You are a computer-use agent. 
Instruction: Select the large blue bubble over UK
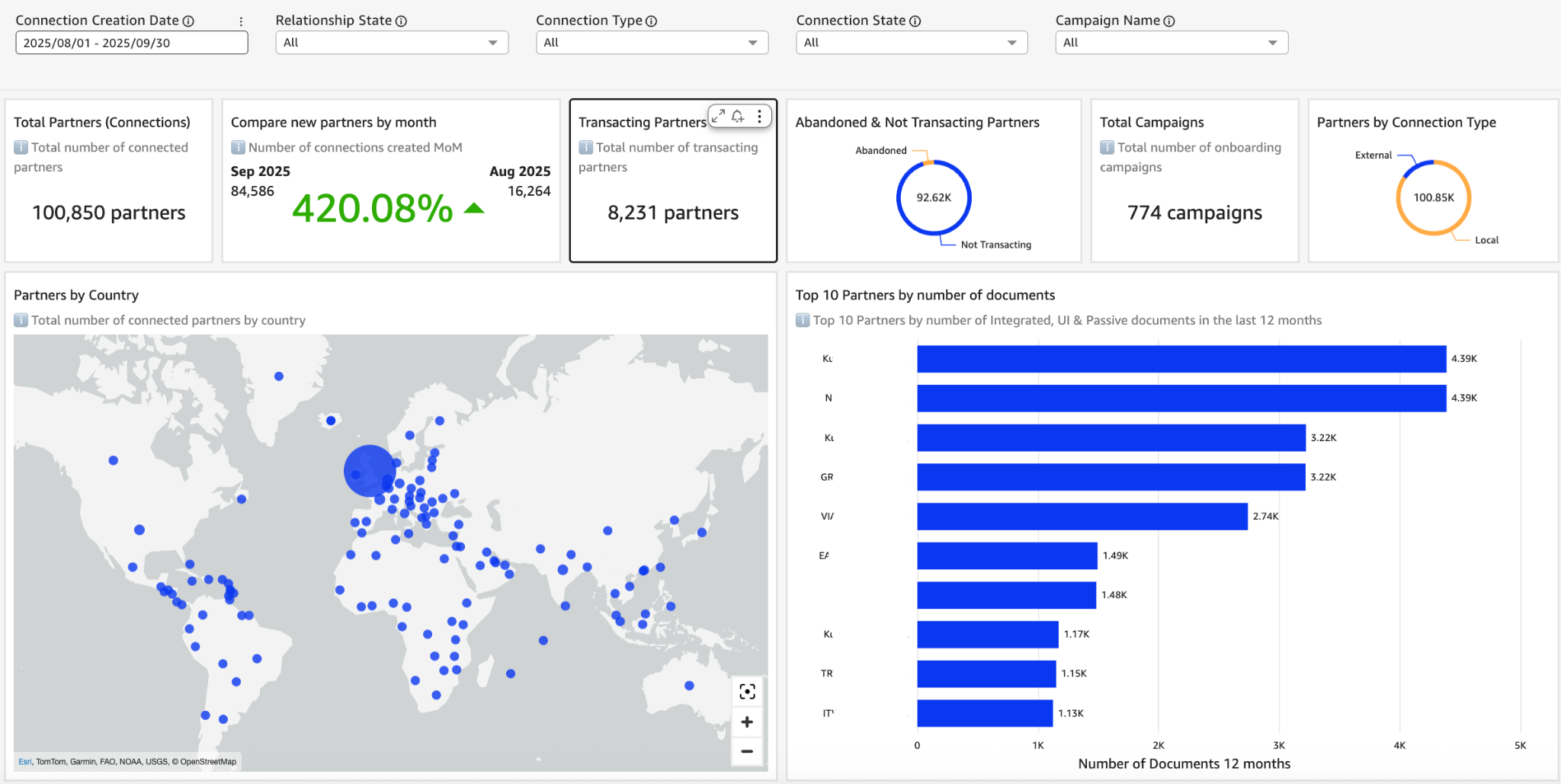369,470
